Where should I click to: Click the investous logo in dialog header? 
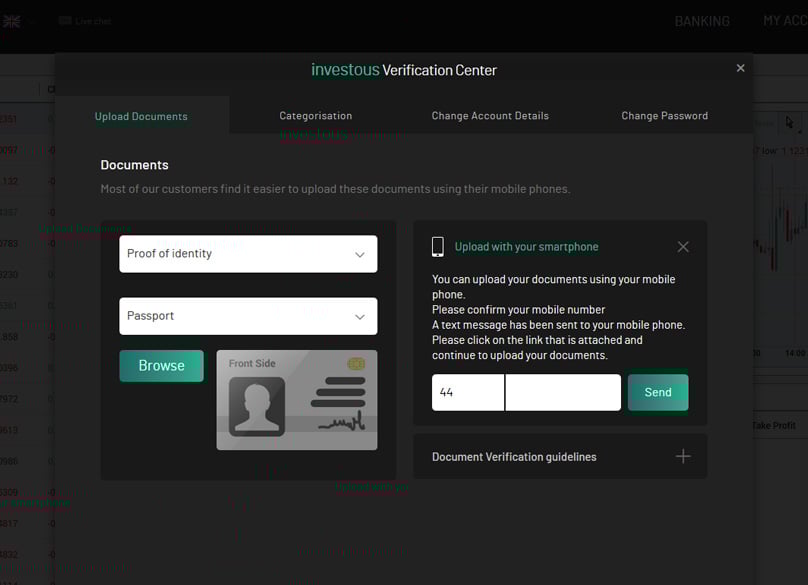[345, 70]
